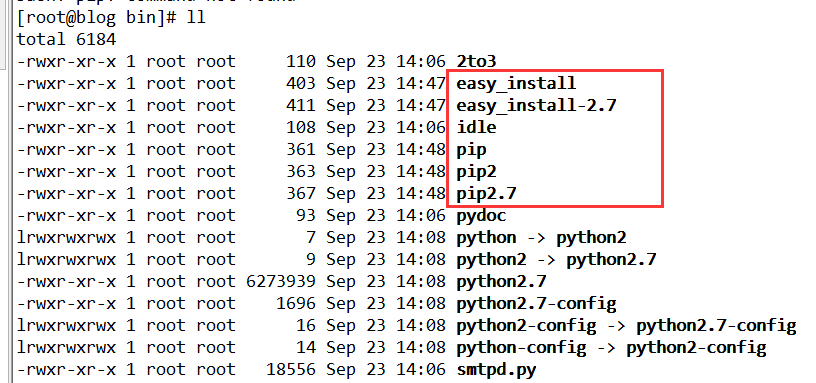Screen dimensions: 816x383
Task: Select the easy_install filename
Action: click(516, 83)
